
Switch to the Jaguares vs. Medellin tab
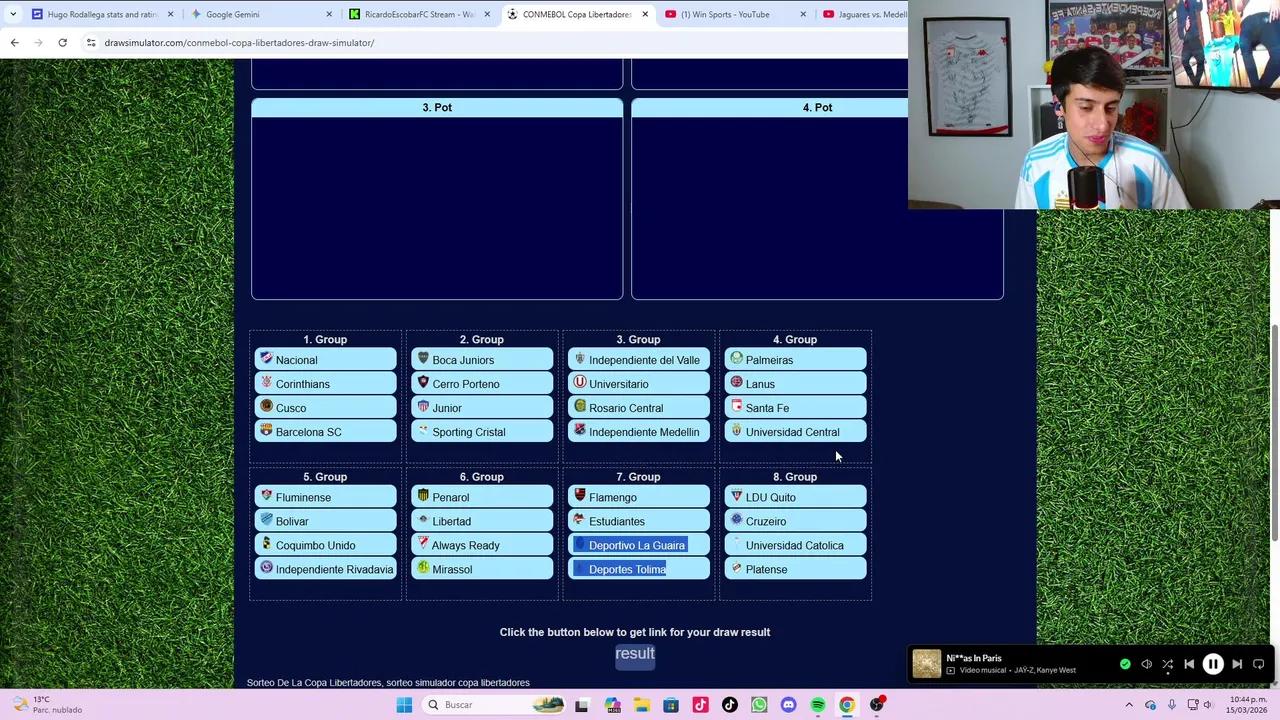click(863, 14)
